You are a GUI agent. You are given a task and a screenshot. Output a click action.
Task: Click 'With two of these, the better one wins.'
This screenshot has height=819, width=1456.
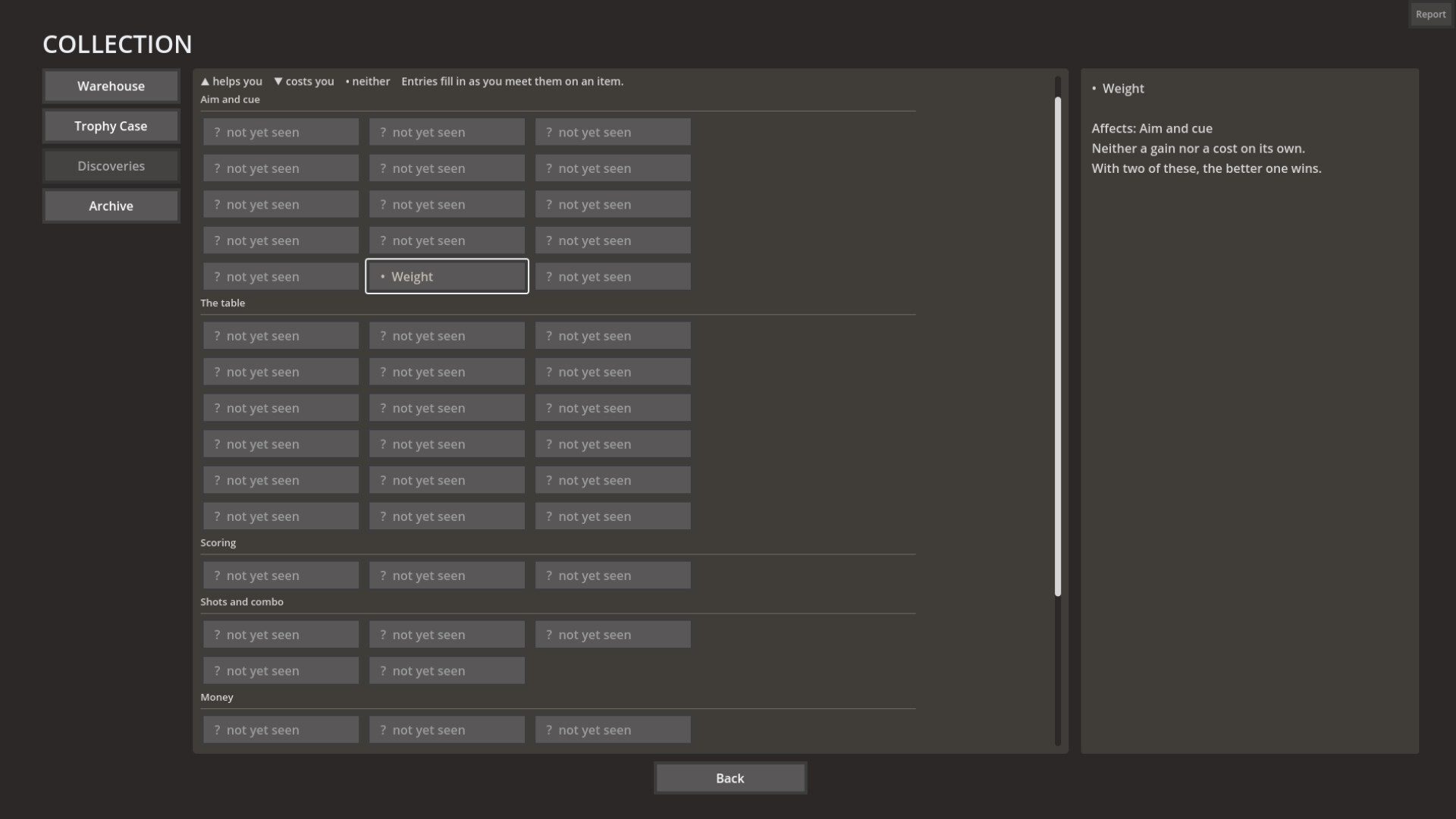[1206, 168]
